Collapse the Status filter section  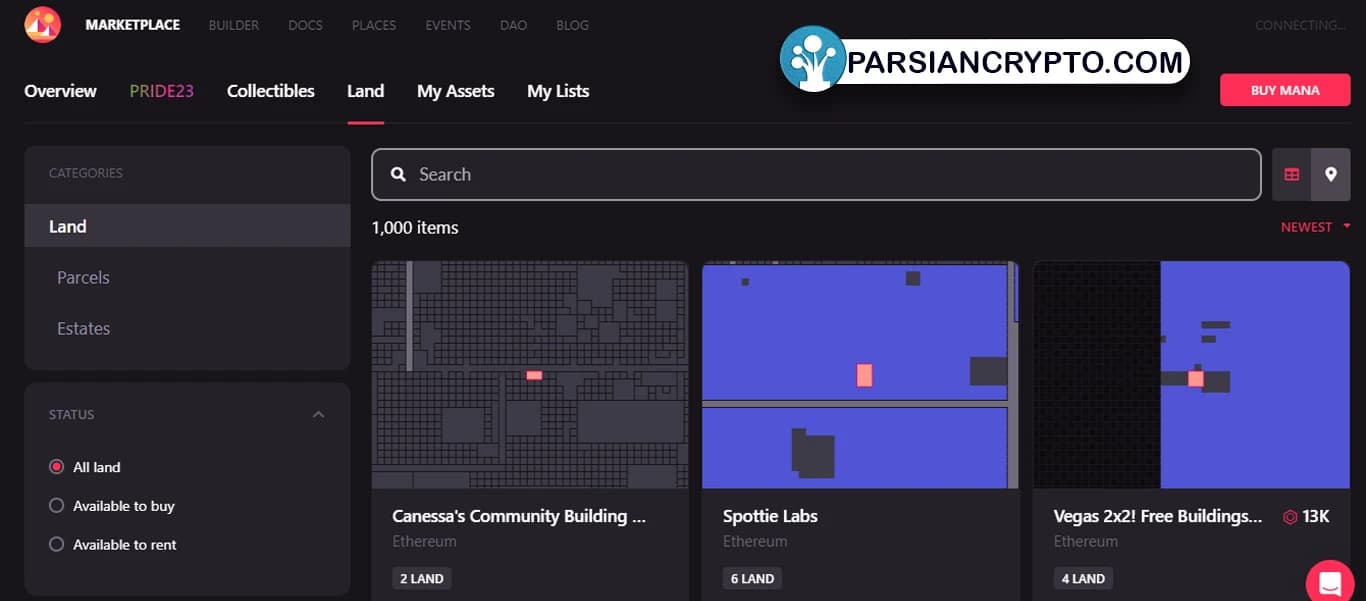tap(318, 414)
